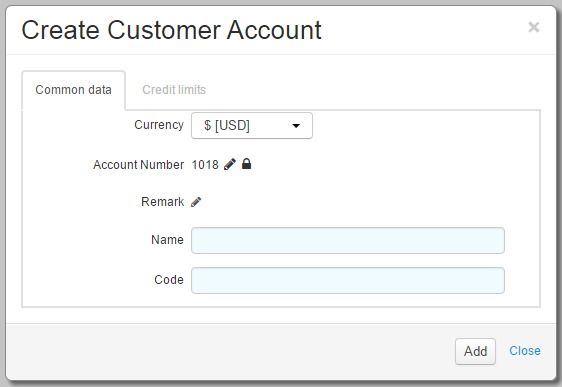Click the Code label
This screenshot has width=562, height=387.
[169, 280]
